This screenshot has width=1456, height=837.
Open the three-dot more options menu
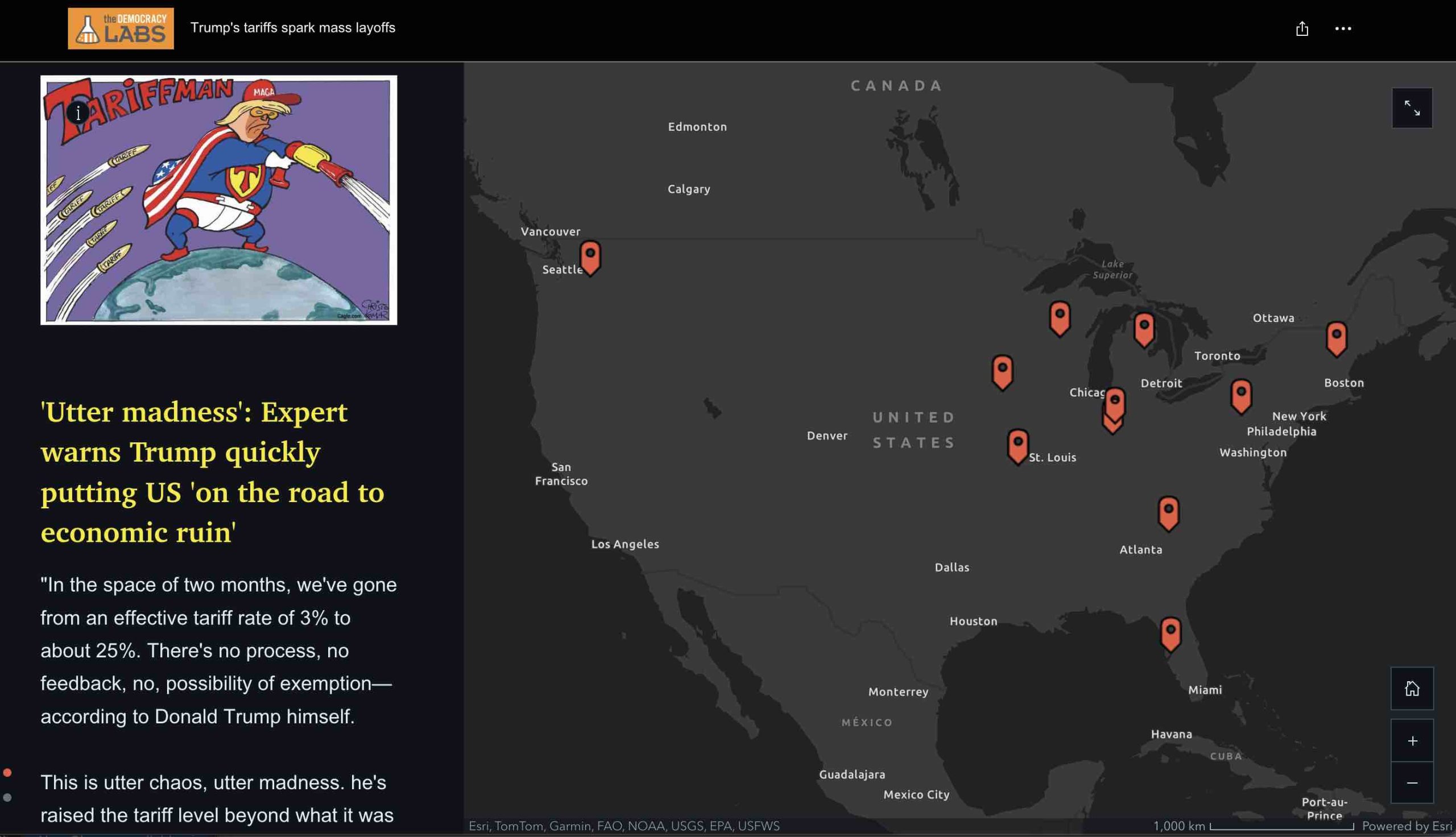tap(1343, 29)
